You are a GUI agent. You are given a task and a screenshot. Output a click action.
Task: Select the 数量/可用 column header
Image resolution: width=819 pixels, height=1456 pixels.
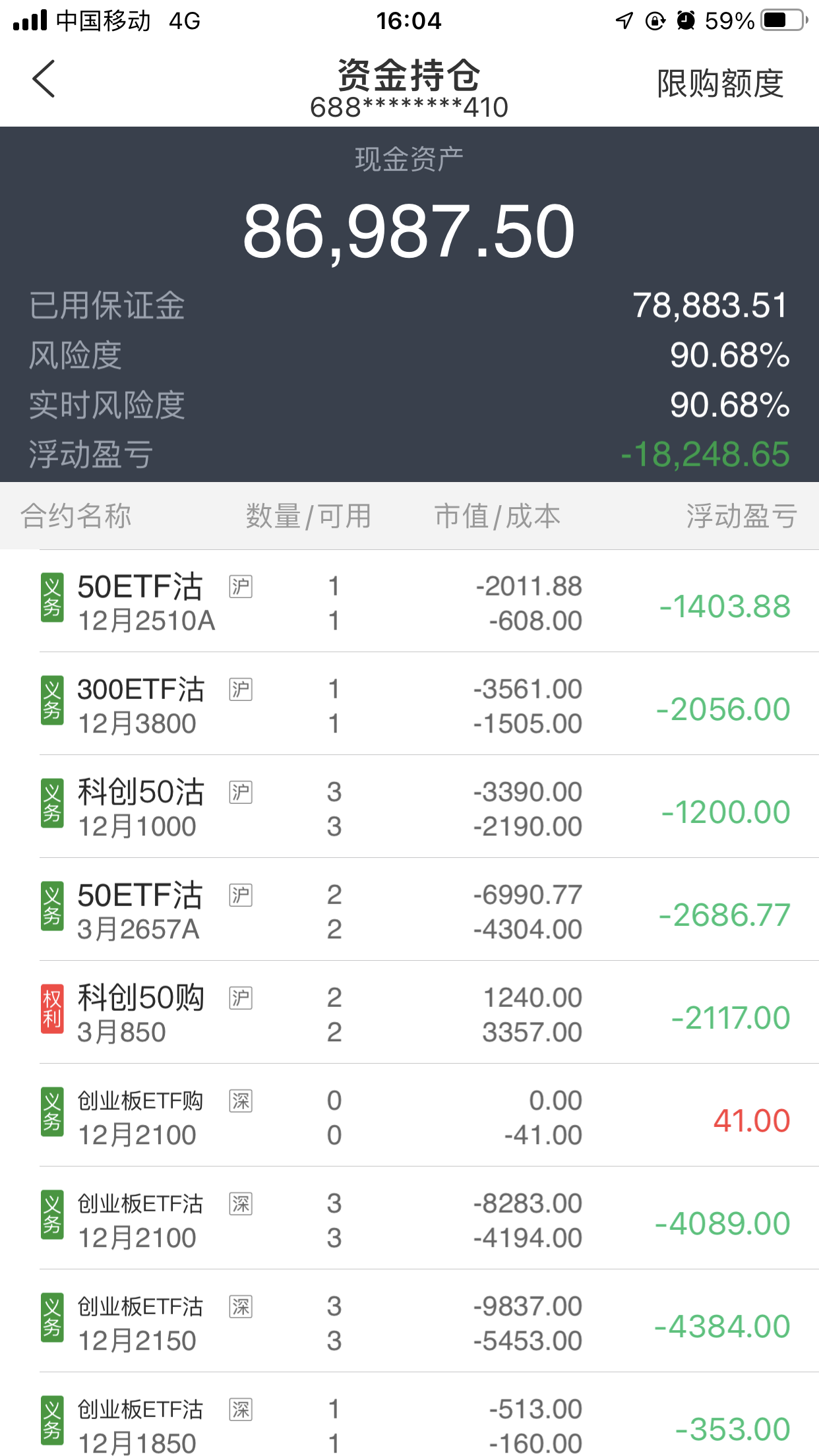point(309,516)
